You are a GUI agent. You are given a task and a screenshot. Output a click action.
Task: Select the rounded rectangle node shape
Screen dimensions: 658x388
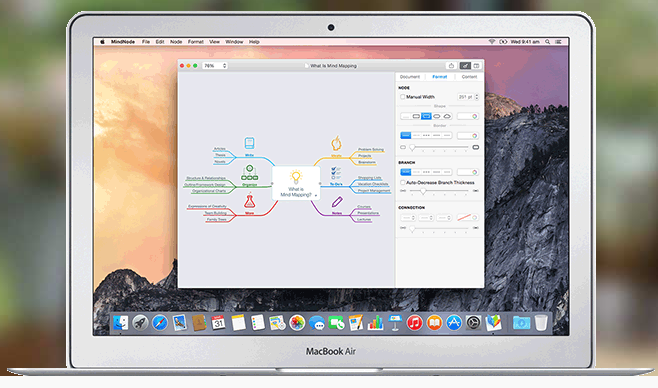coord(416,116)
